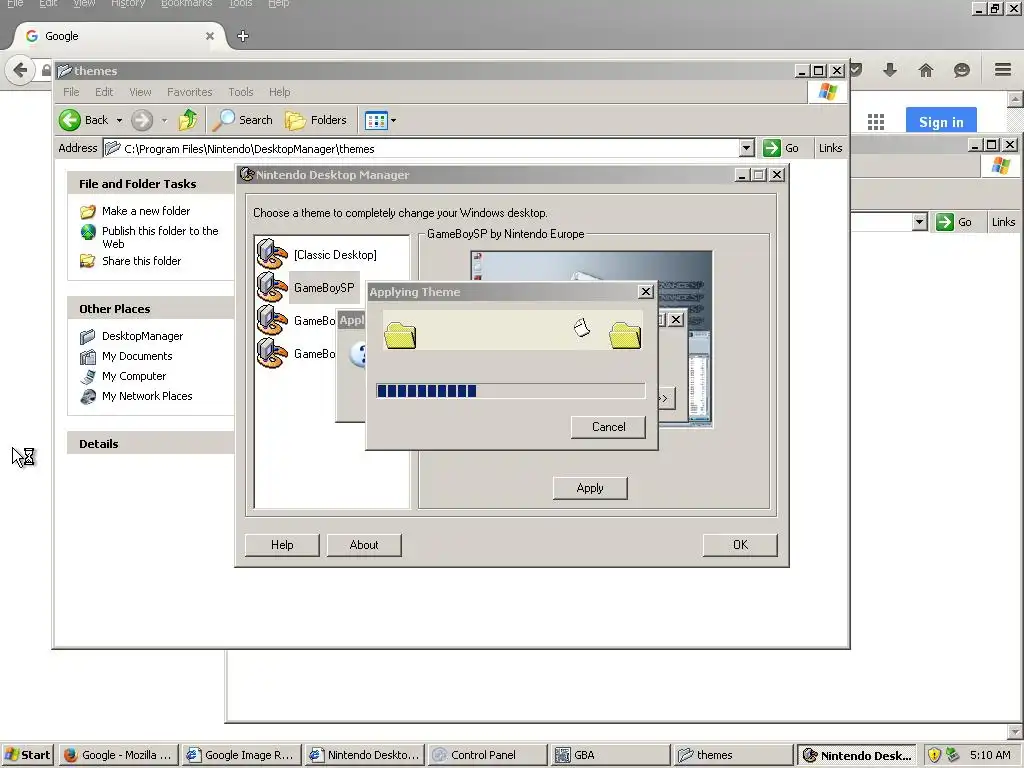Click the Apply button in Desktop Manager
The height and width of the screenshot is (768, 1024).
(x=590, y=488)
